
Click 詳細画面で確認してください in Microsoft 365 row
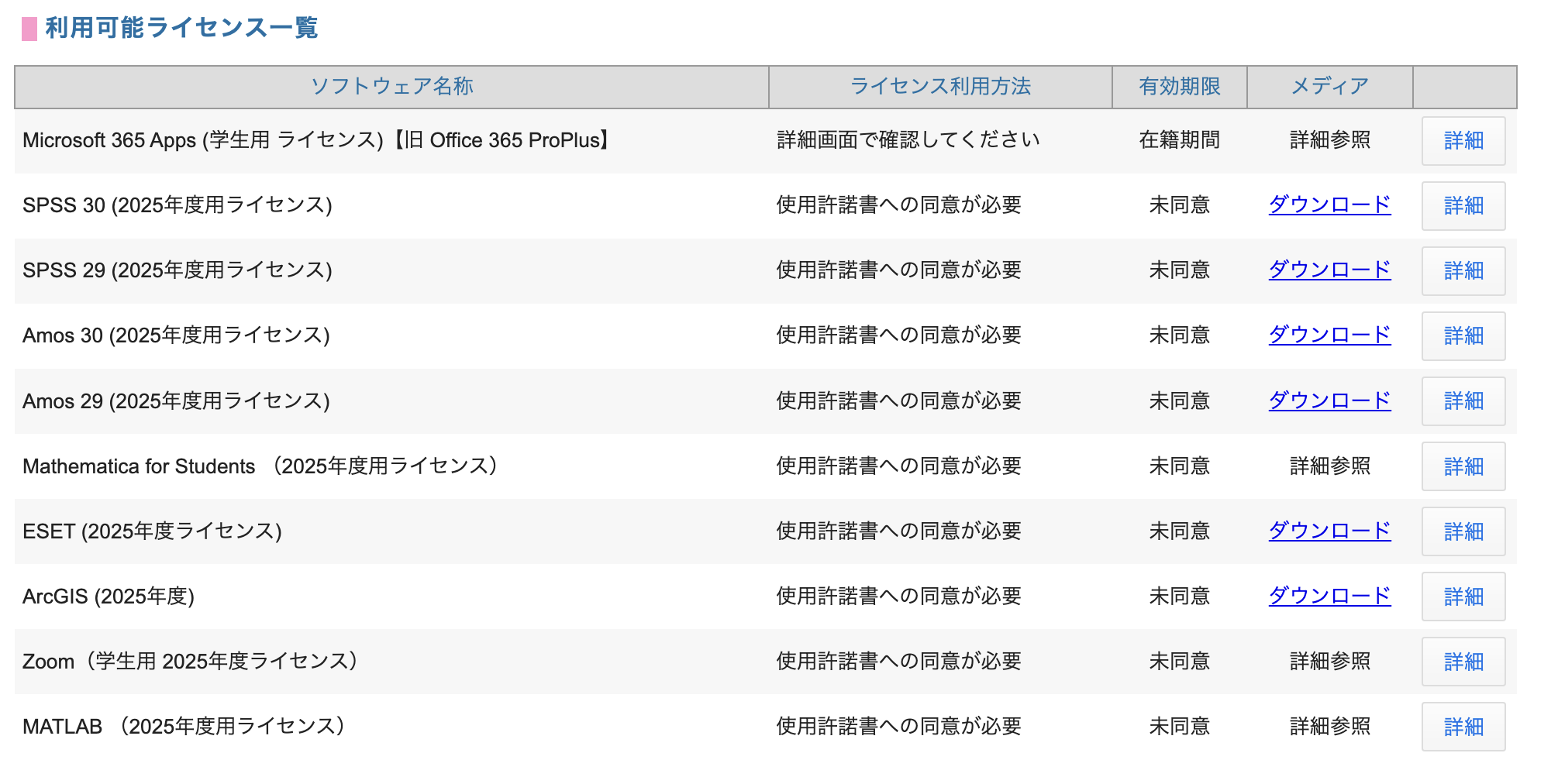coord(908,140)
